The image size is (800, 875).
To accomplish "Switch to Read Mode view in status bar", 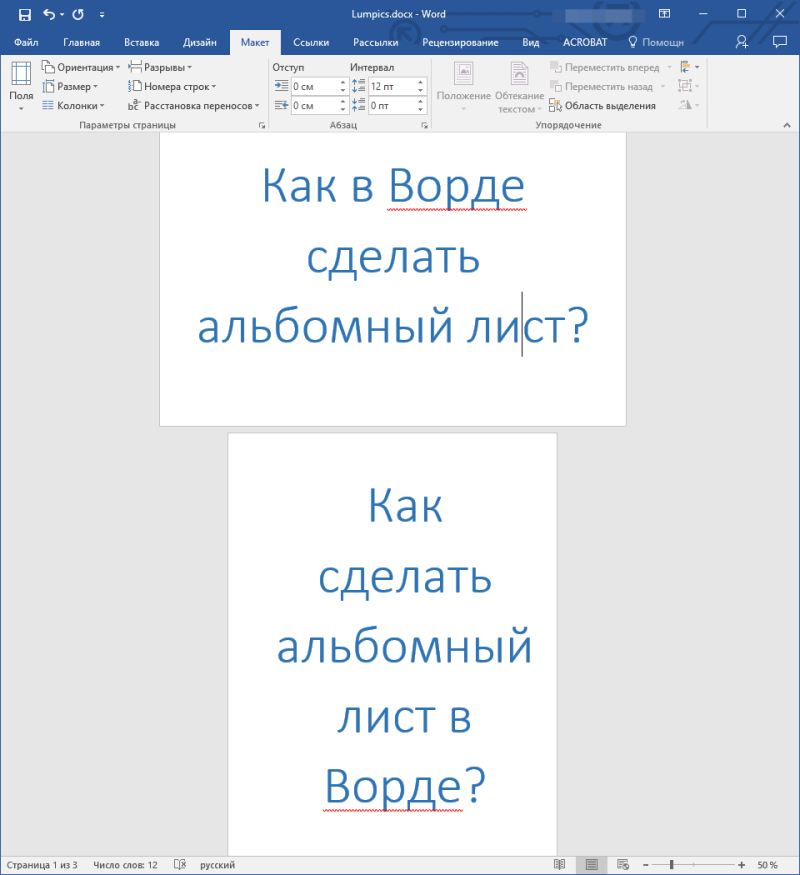I will tap(560, 864).
